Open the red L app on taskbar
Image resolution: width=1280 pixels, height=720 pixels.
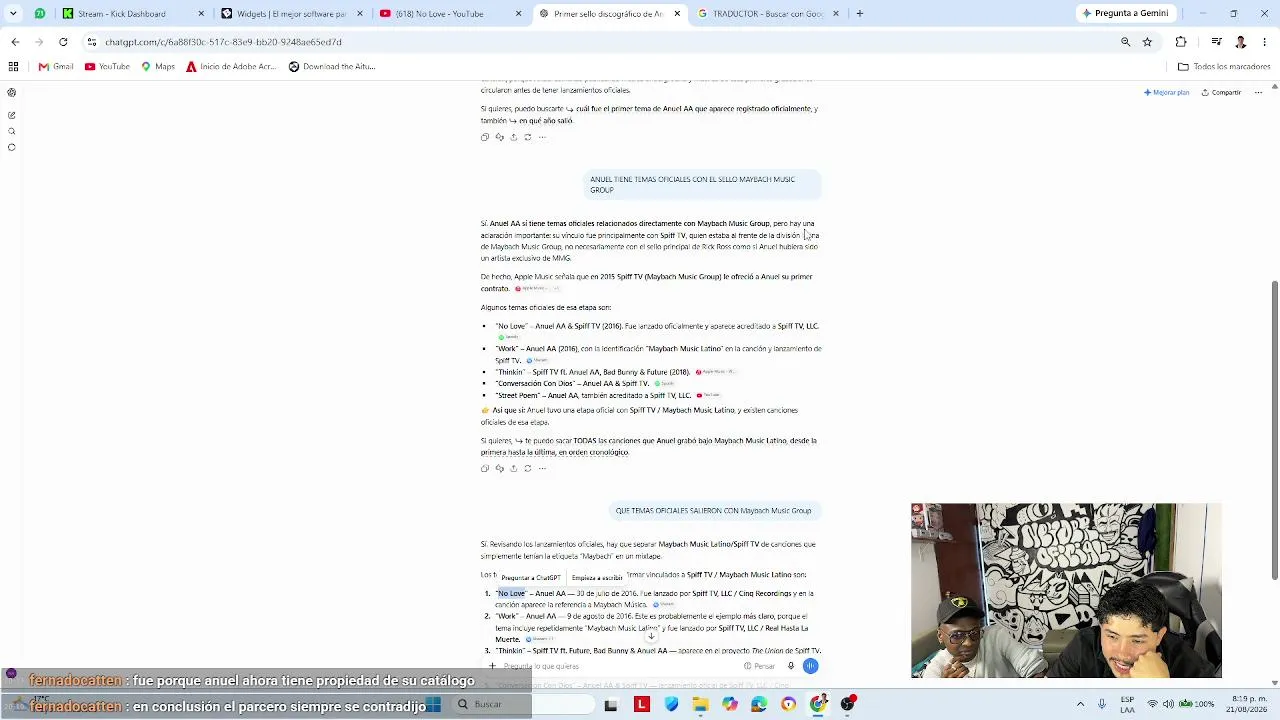click(x=642, y=704)
